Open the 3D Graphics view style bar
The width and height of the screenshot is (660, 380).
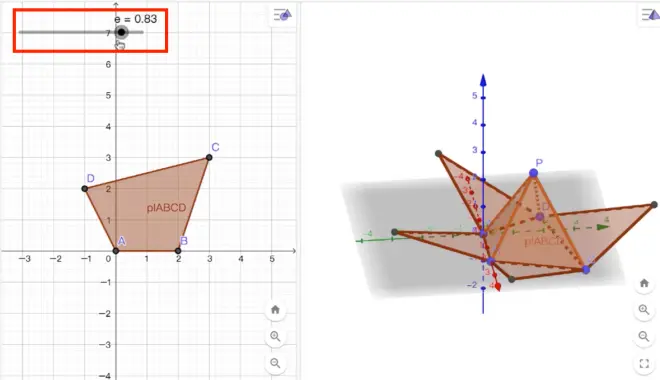tap(650, 15)
